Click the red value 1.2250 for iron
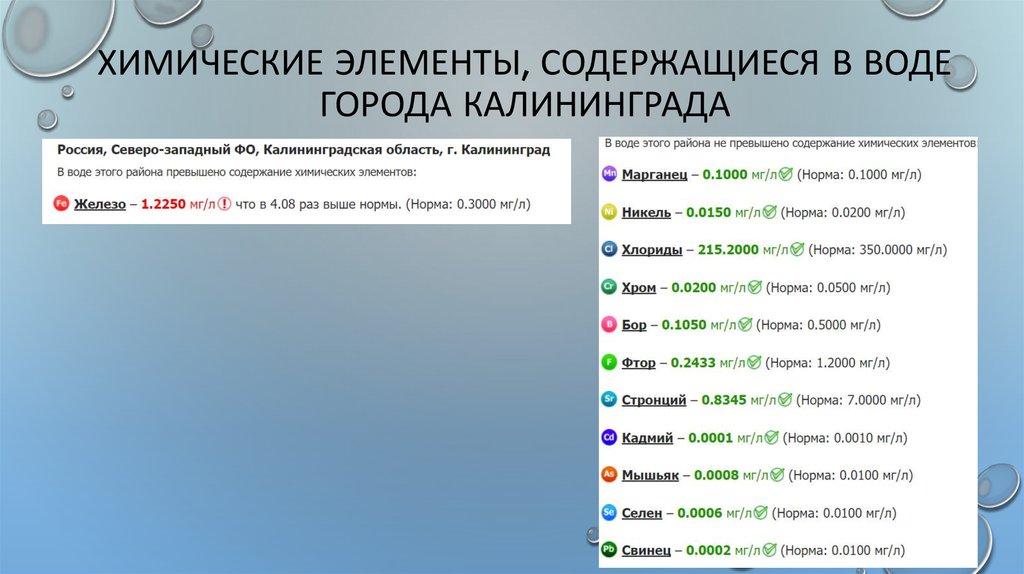This screenshot has height=574, width=1024. click(163, 204)
